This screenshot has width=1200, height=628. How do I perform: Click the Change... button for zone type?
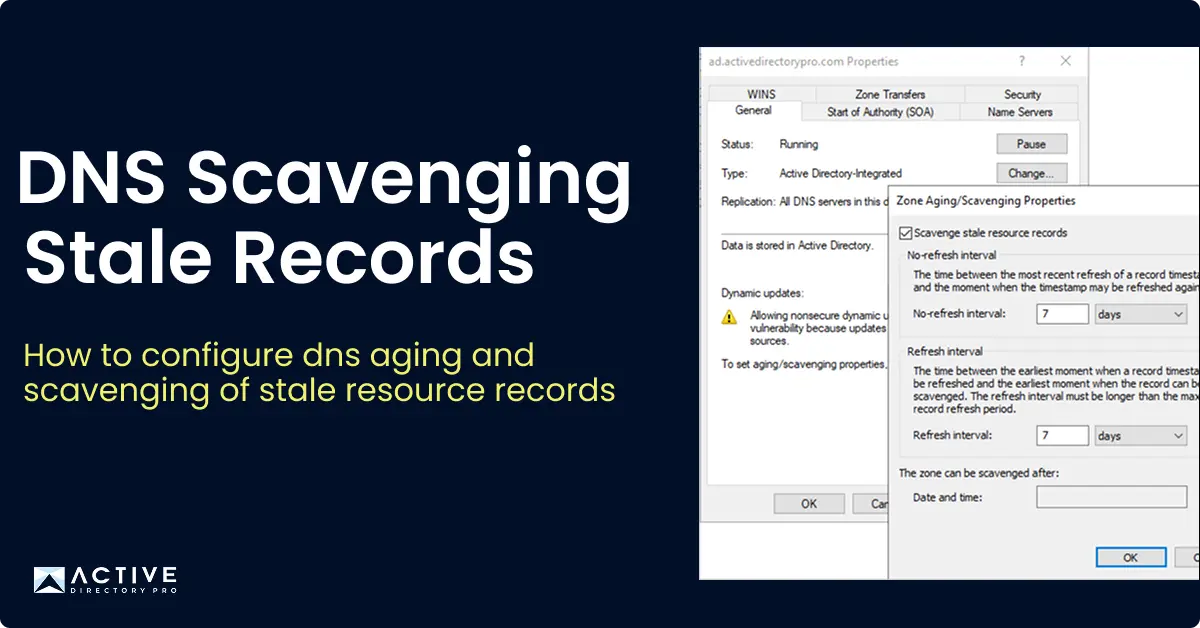[x=1031, y=173]
